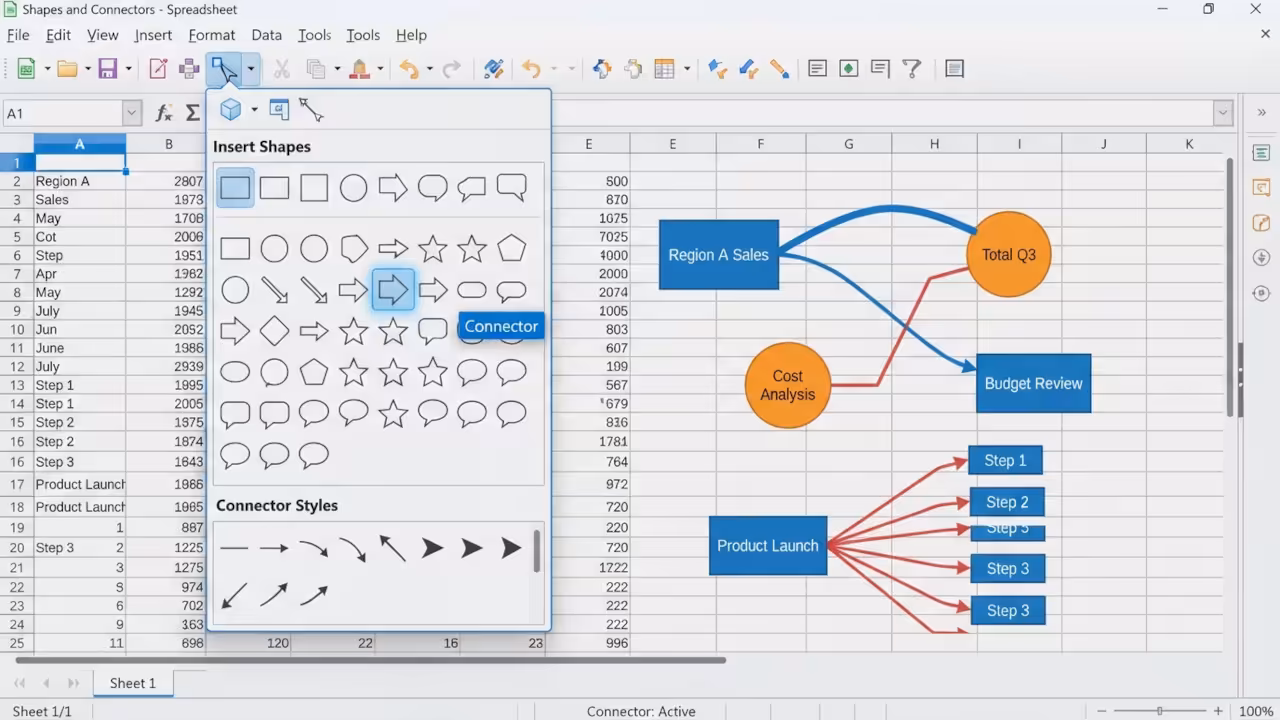Viewport: 1280px width, 720px height.
Task: Click the orange paste stamp icon
Action: point(360,69)
